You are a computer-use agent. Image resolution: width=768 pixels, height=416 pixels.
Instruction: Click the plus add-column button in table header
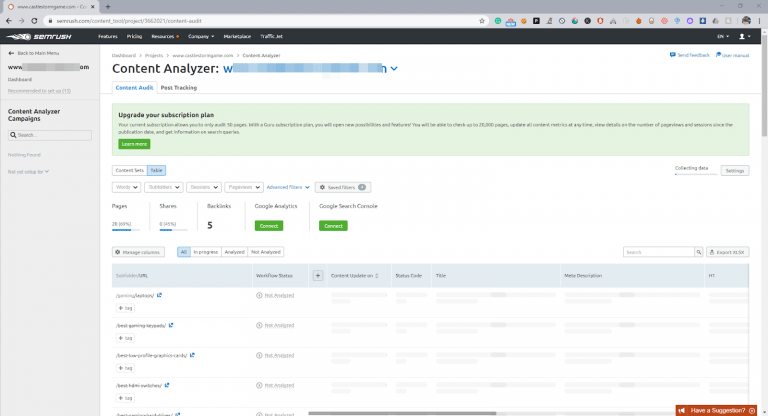pyautogui.click(x=318, y=275)
